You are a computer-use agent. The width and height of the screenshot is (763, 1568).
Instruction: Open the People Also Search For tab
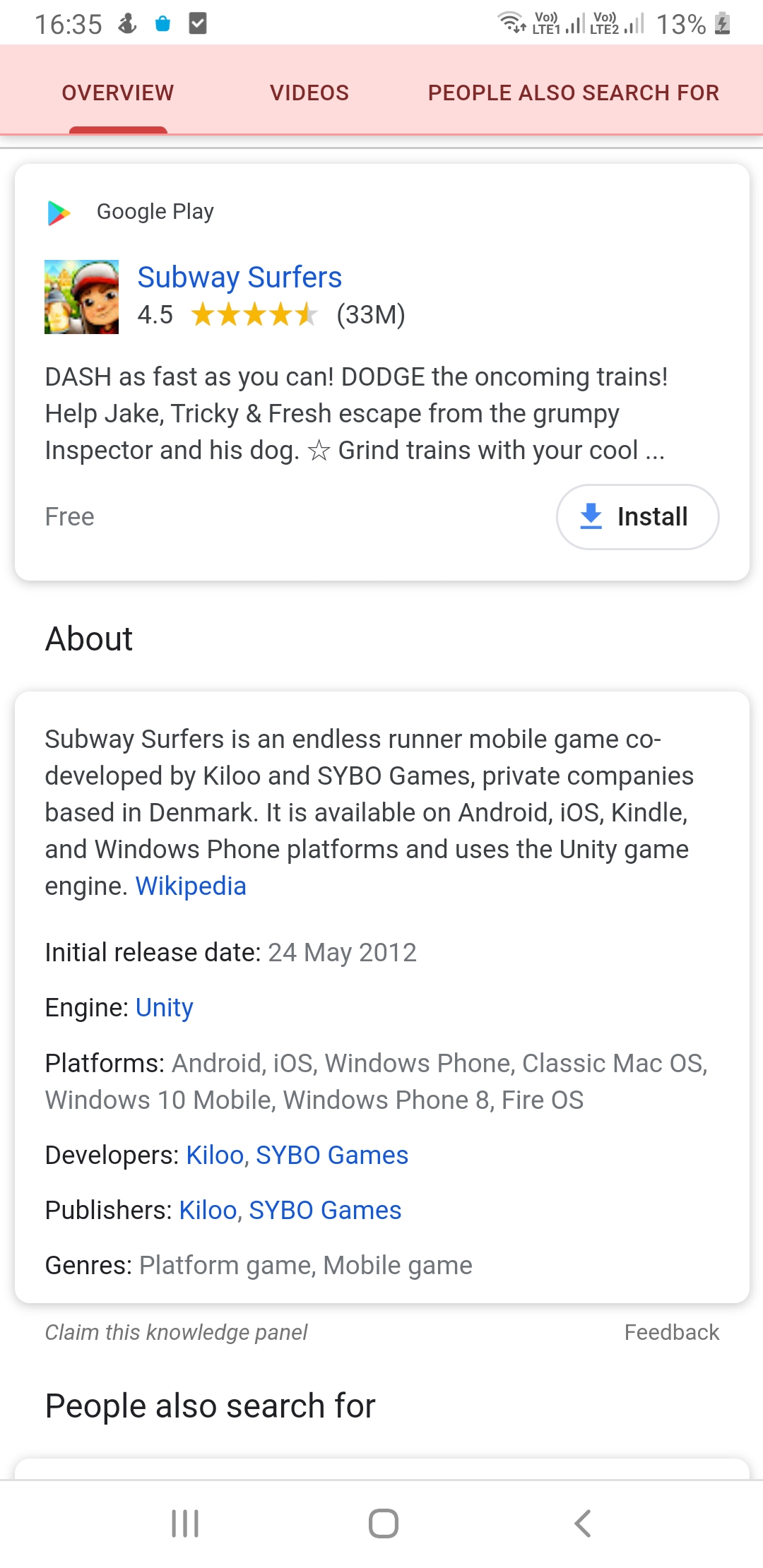click(x=573, y=92)
